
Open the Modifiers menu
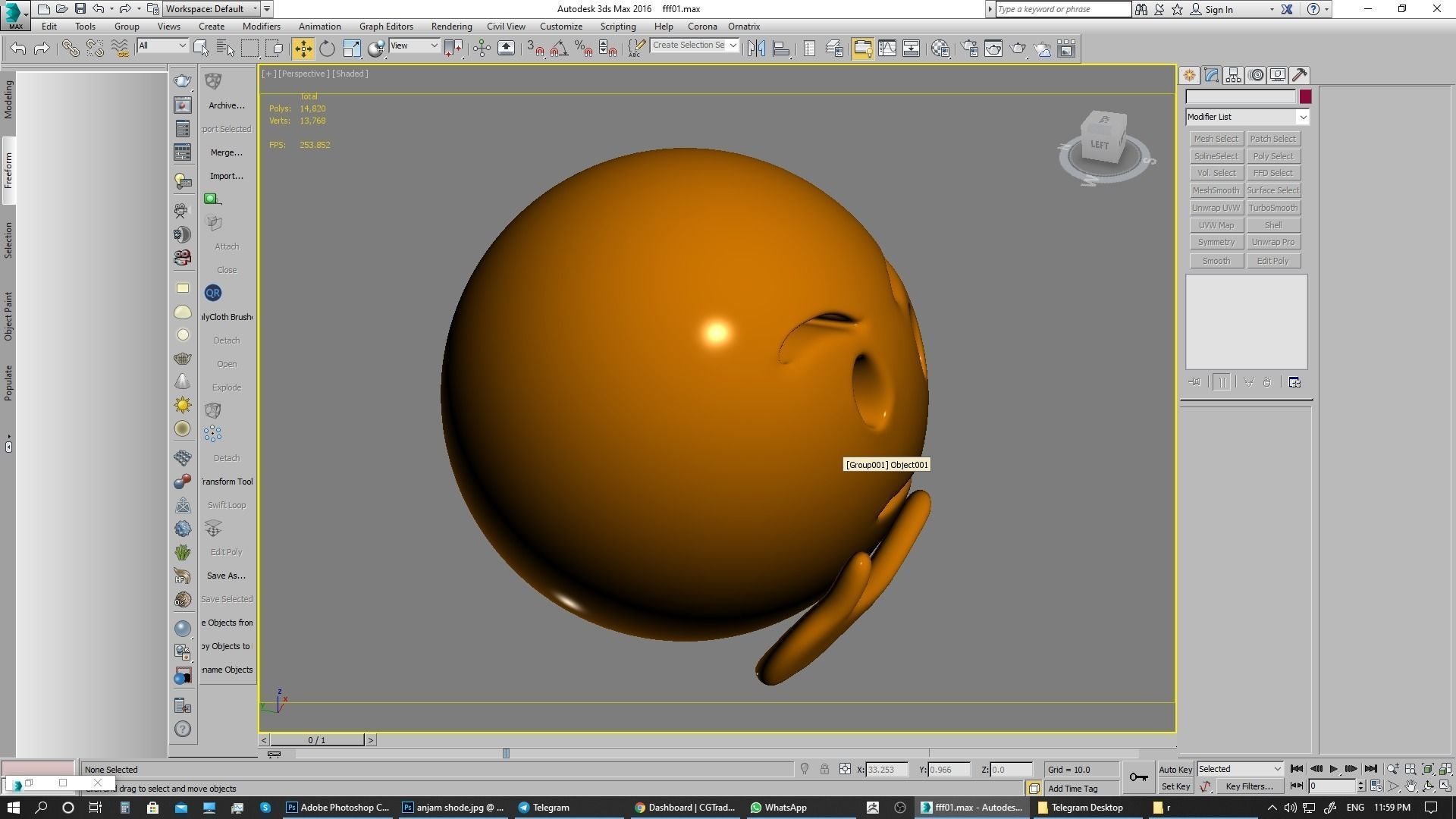coord(262,27)
